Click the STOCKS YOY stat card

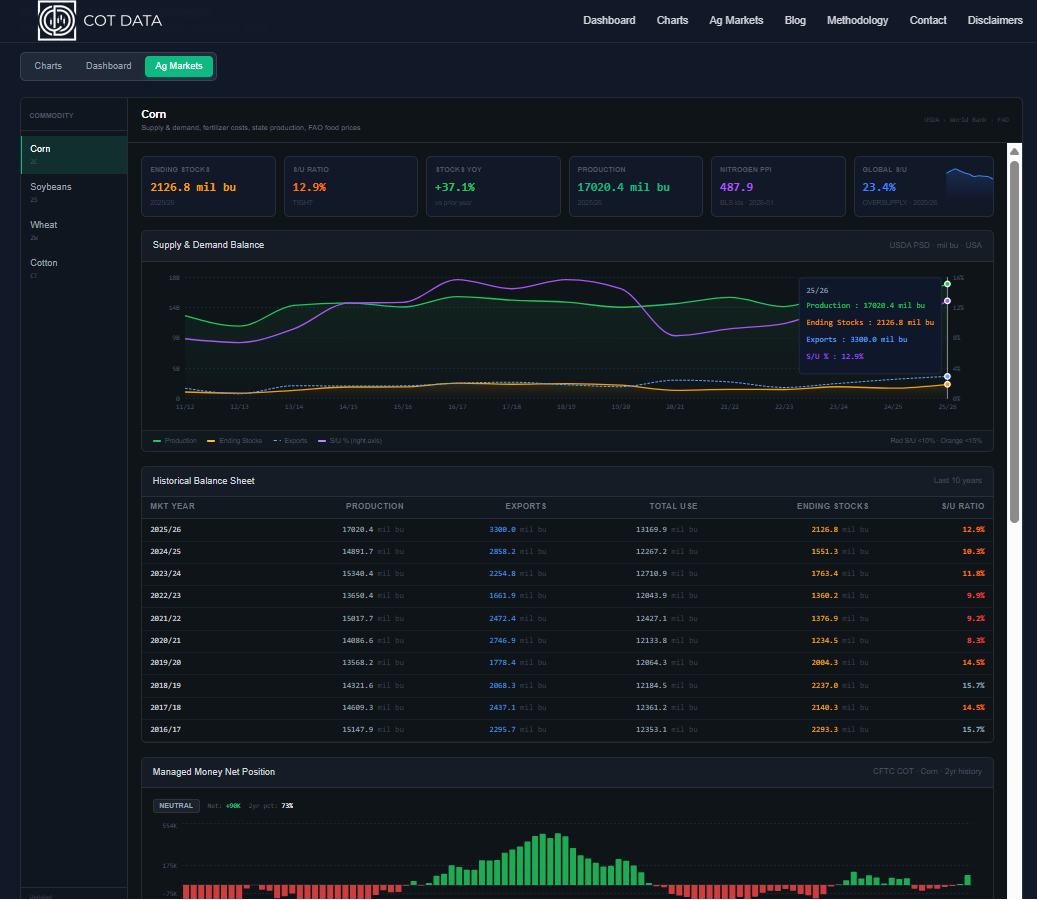[x=493, y=186]
